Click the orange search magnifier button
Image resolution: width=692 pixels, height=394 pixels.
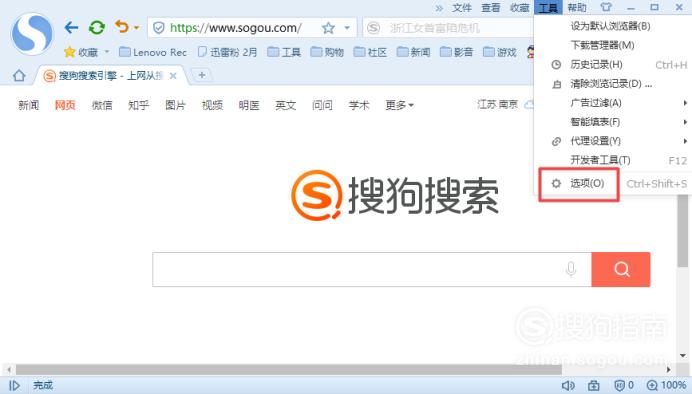pos(621,270)
